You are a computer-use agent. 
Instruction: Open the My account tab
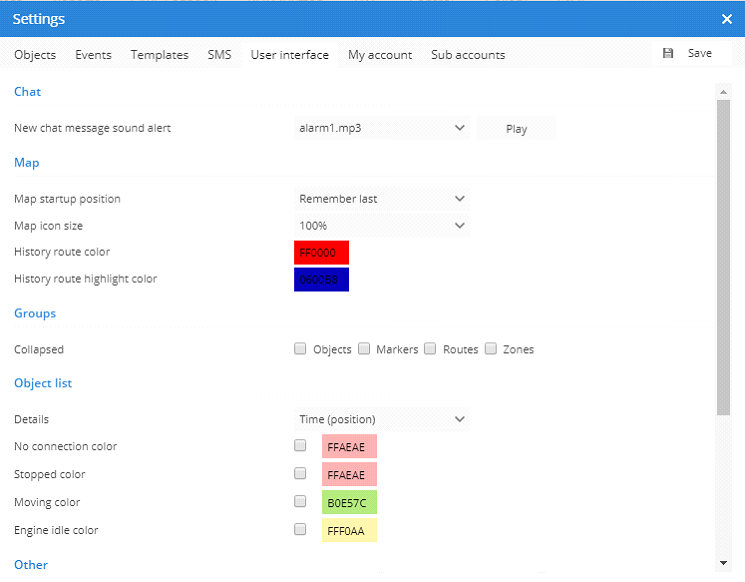coord(380,55)
